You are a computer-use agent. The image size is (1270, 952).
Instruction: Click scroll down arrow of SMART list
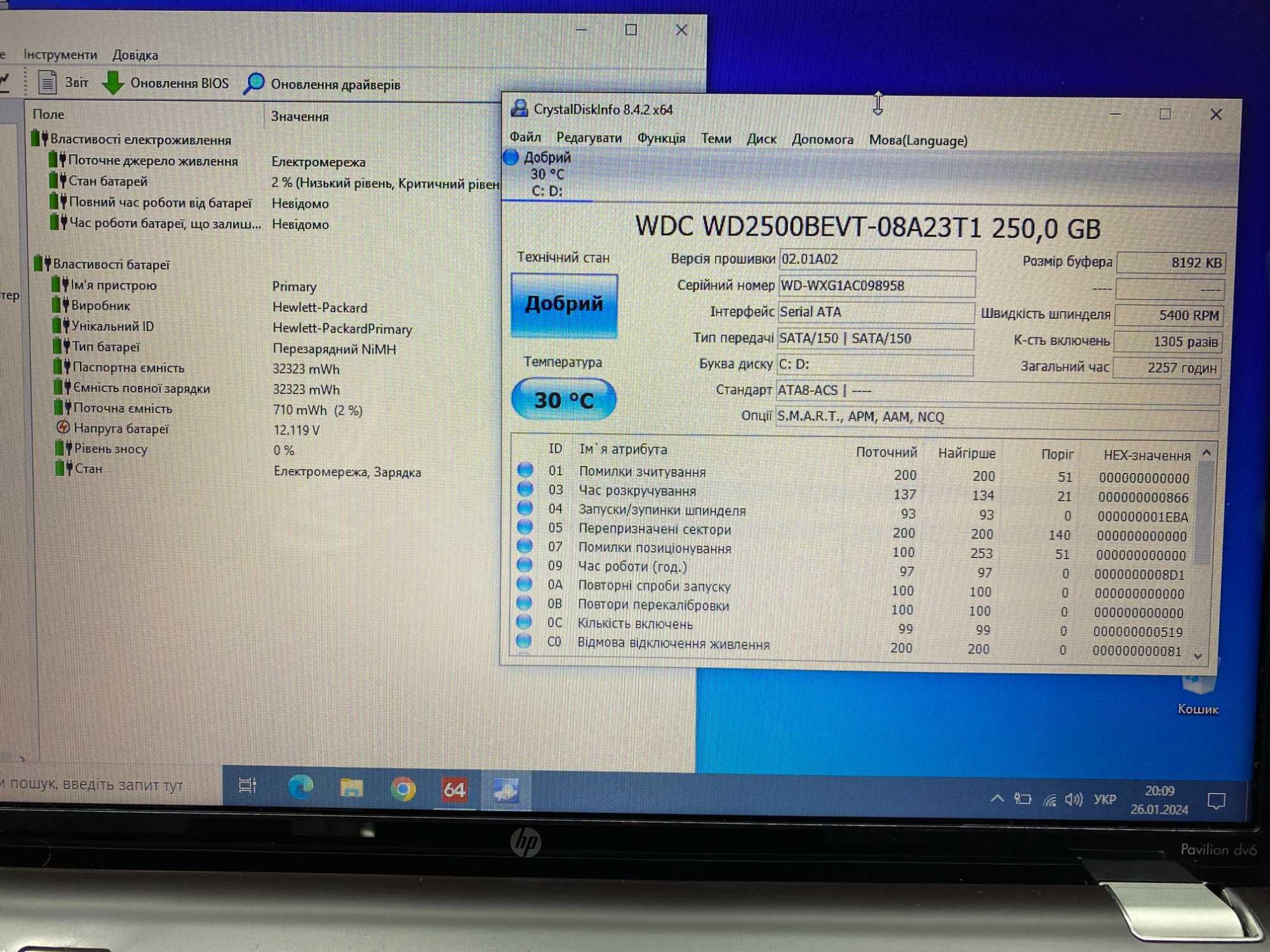[x=1198, y=656]
